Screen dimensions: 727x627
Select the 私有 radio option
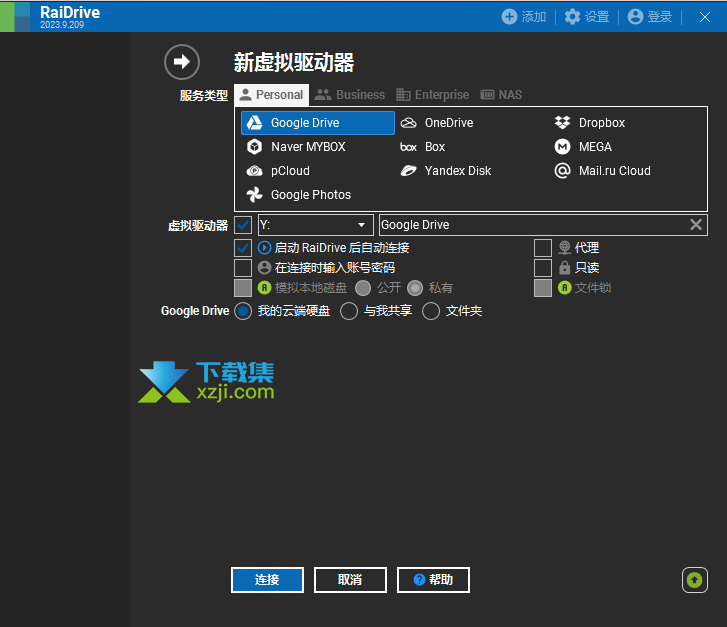point(415,288)
